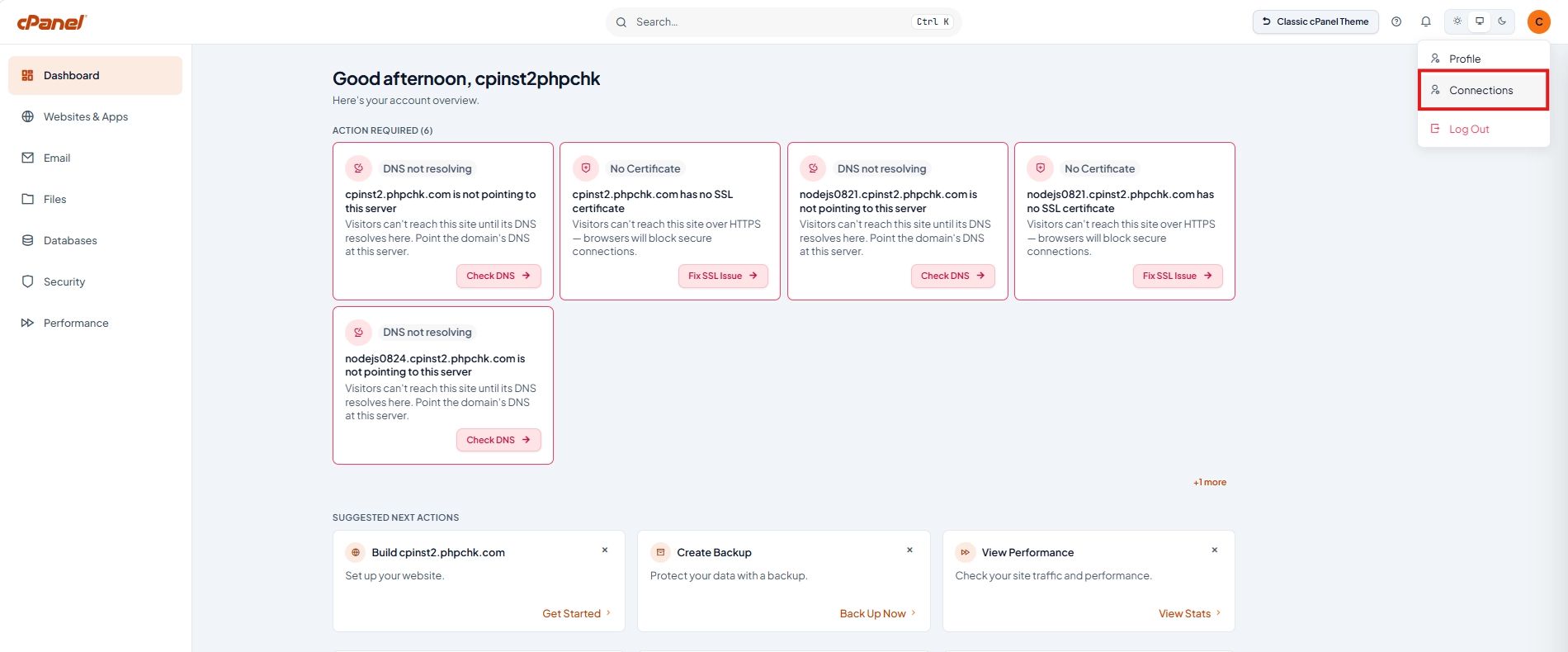Choose Log Out in the account menu
Viewport: 1568px width, 652px height.
pos(1483,129)
